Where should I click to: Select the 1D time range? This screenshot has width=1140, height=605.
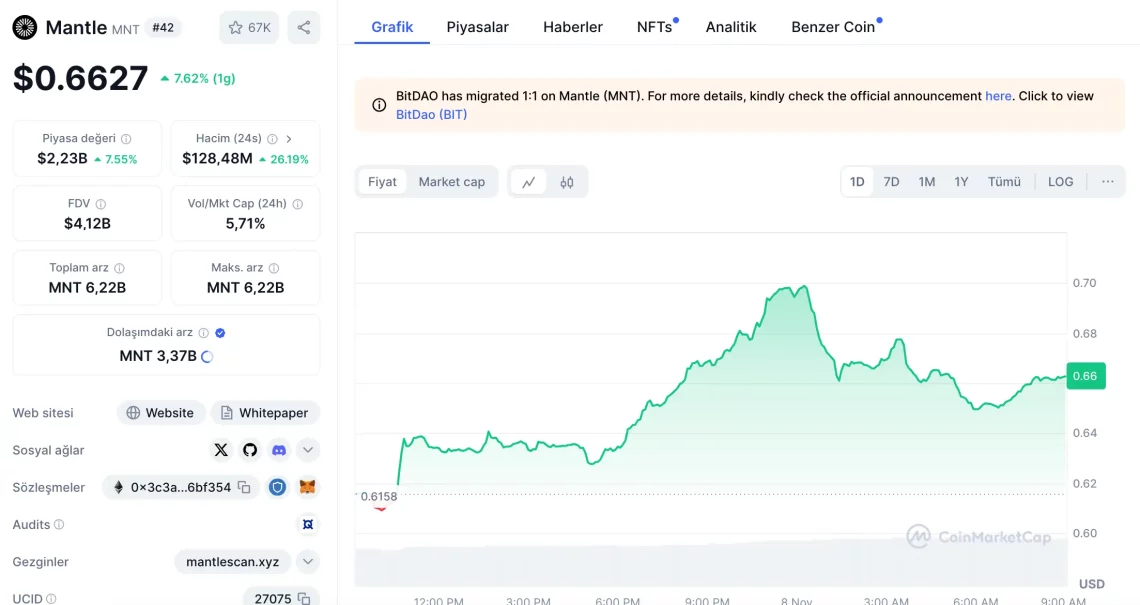coord(857,182)
